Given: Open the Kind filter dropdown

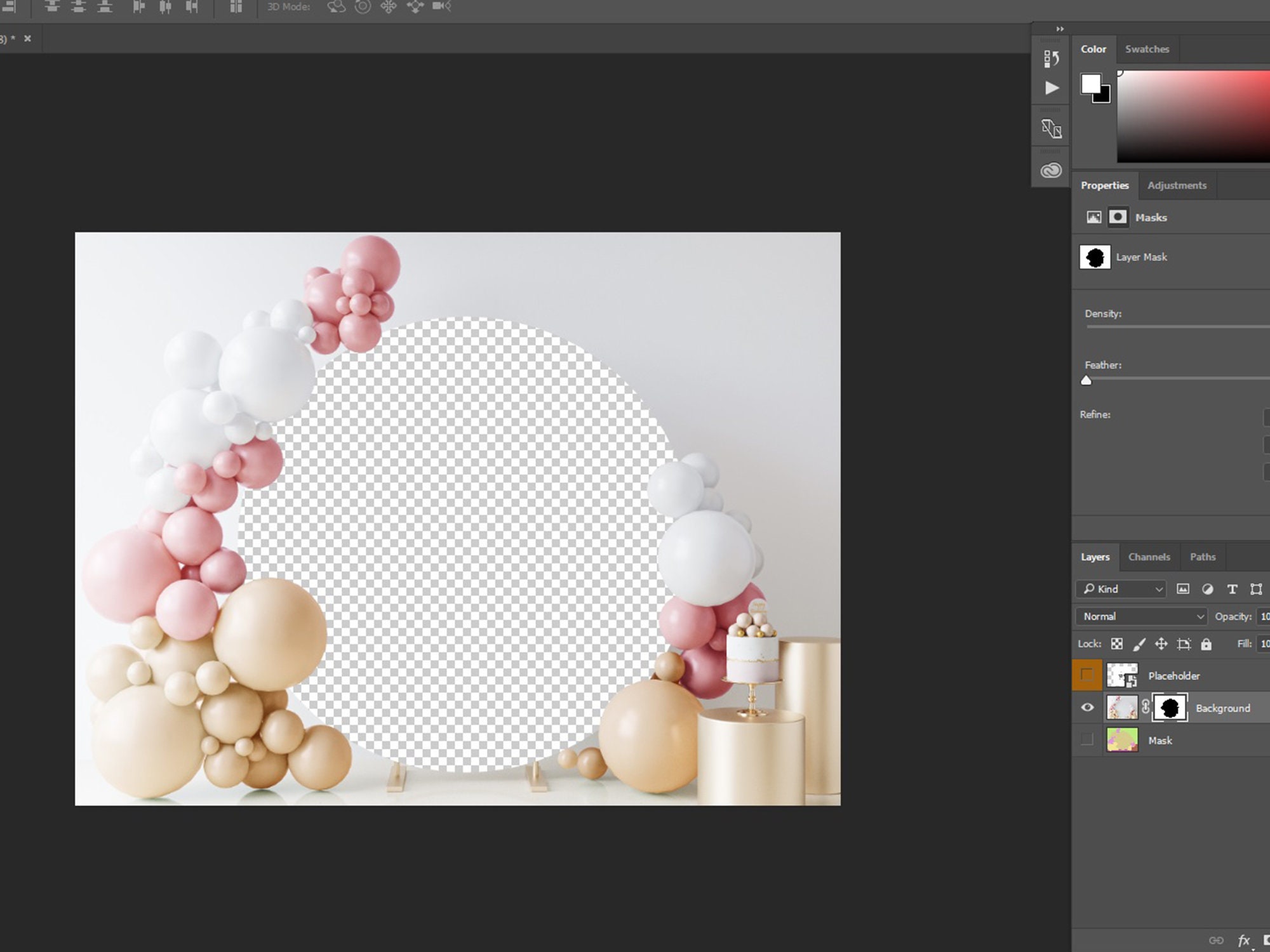Looking at the screenshot, I should tap(1121, 589).
